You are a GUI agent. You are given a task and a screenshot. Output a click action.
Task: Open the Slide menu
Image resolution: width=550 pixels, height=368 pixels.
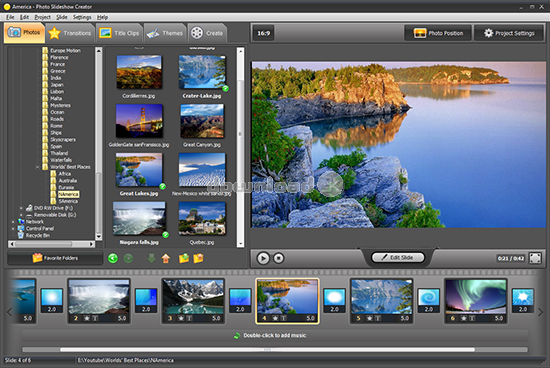(61, 17)
